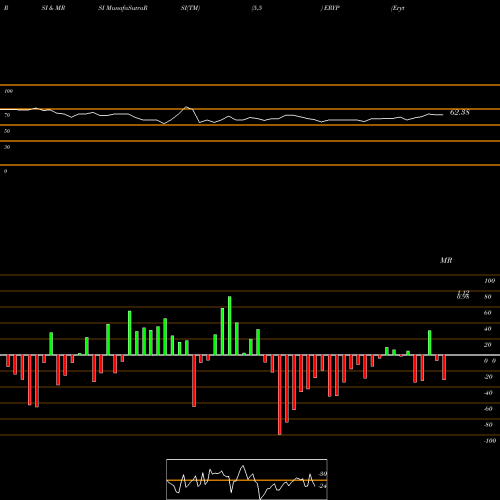Click the 'SI(TM)' header text

190,8
